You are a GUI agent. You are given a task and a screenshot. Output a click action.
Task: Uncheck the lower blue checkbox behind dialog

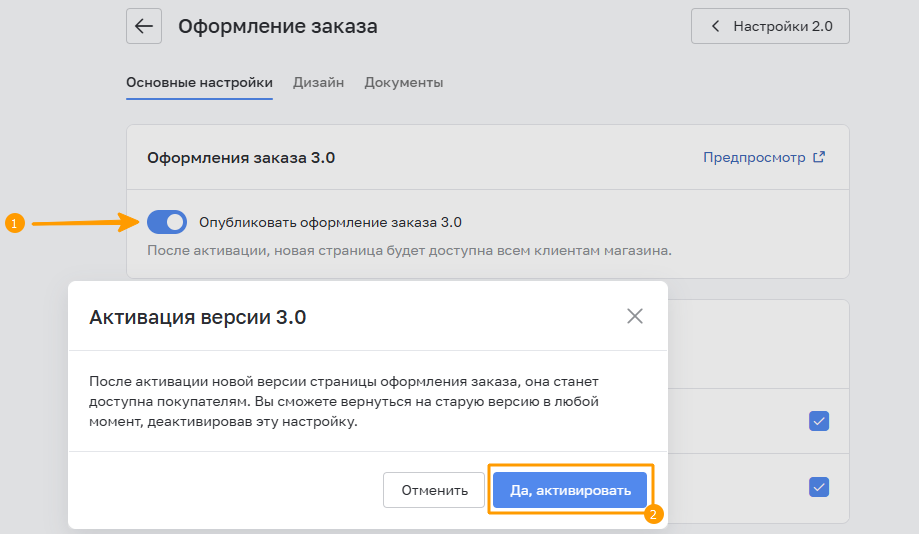(819, 487)
